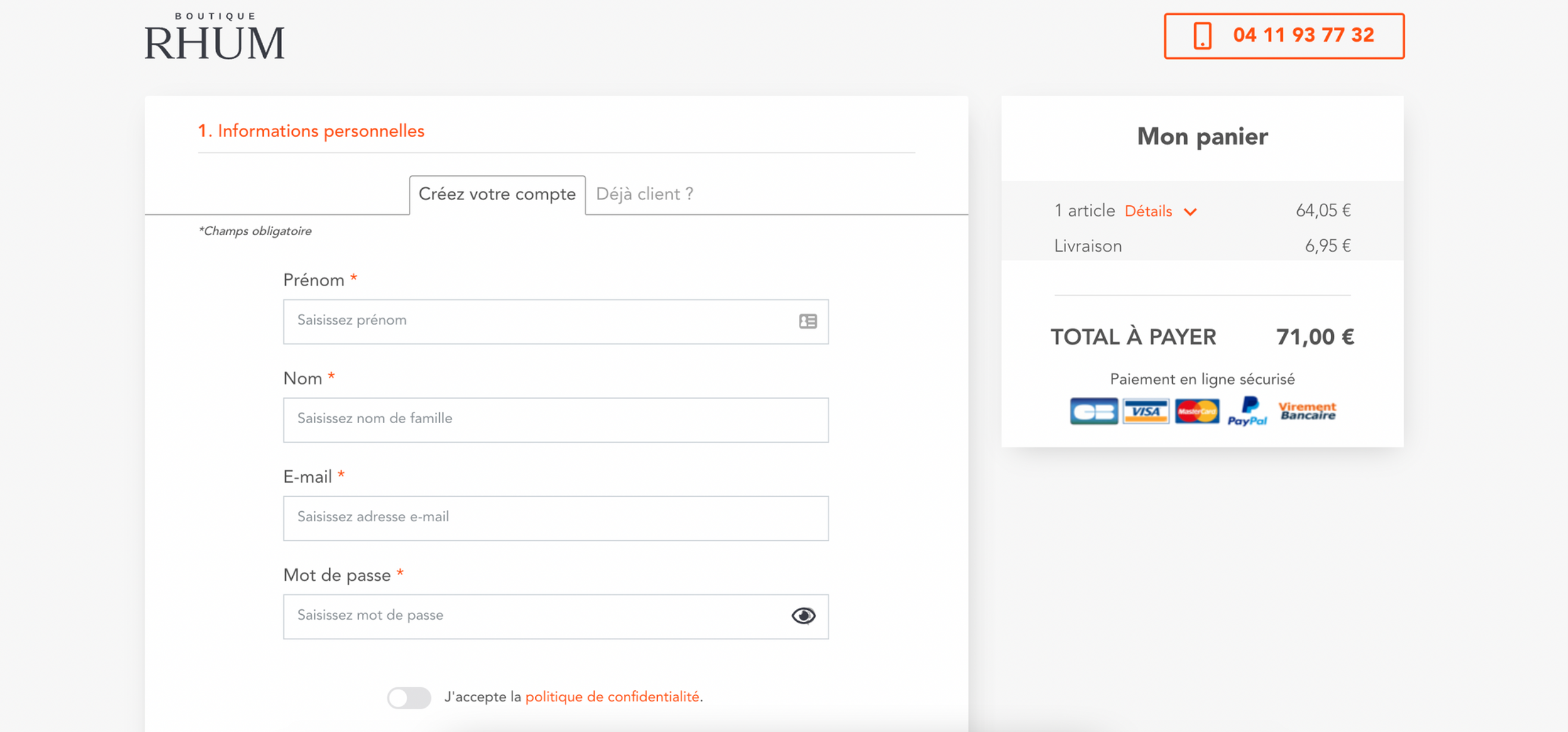Click the contact card autofill icon in Prénom field
The image size is (1568, 732).
coord(808,321)
